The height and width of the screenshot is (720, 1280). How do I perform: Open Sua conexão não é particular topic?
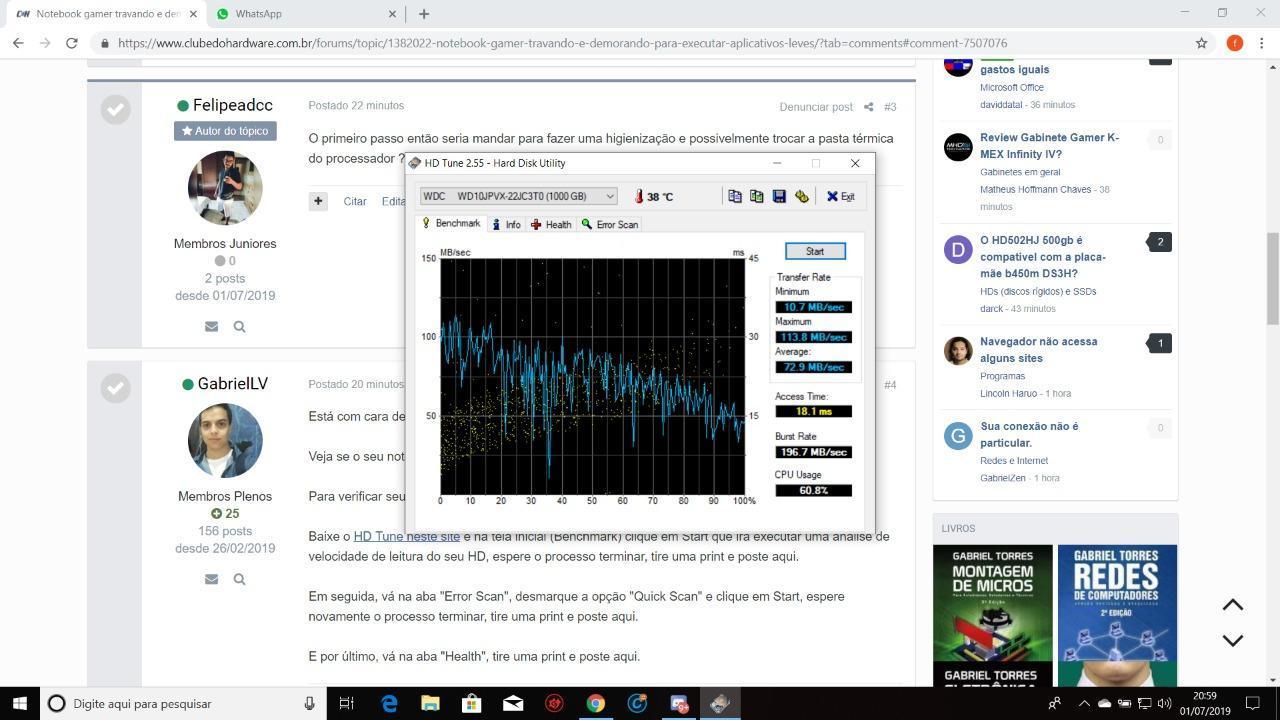(1029, 434)
